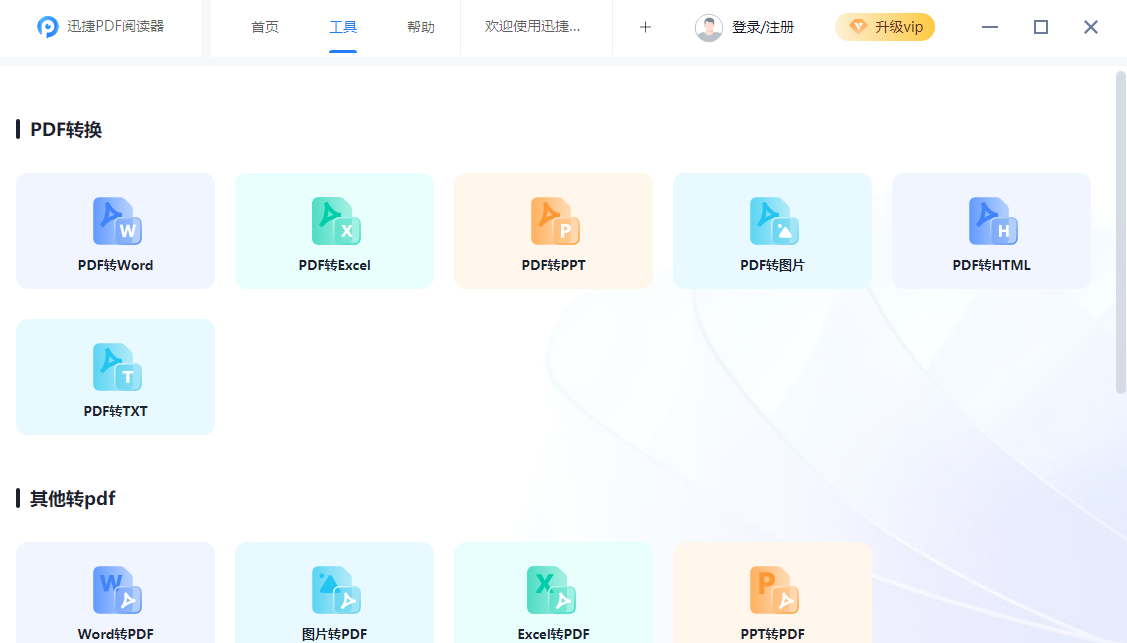Click the PDF转HTML tool icon
This screenshot has width=1127, height=643.
(990, 221)
